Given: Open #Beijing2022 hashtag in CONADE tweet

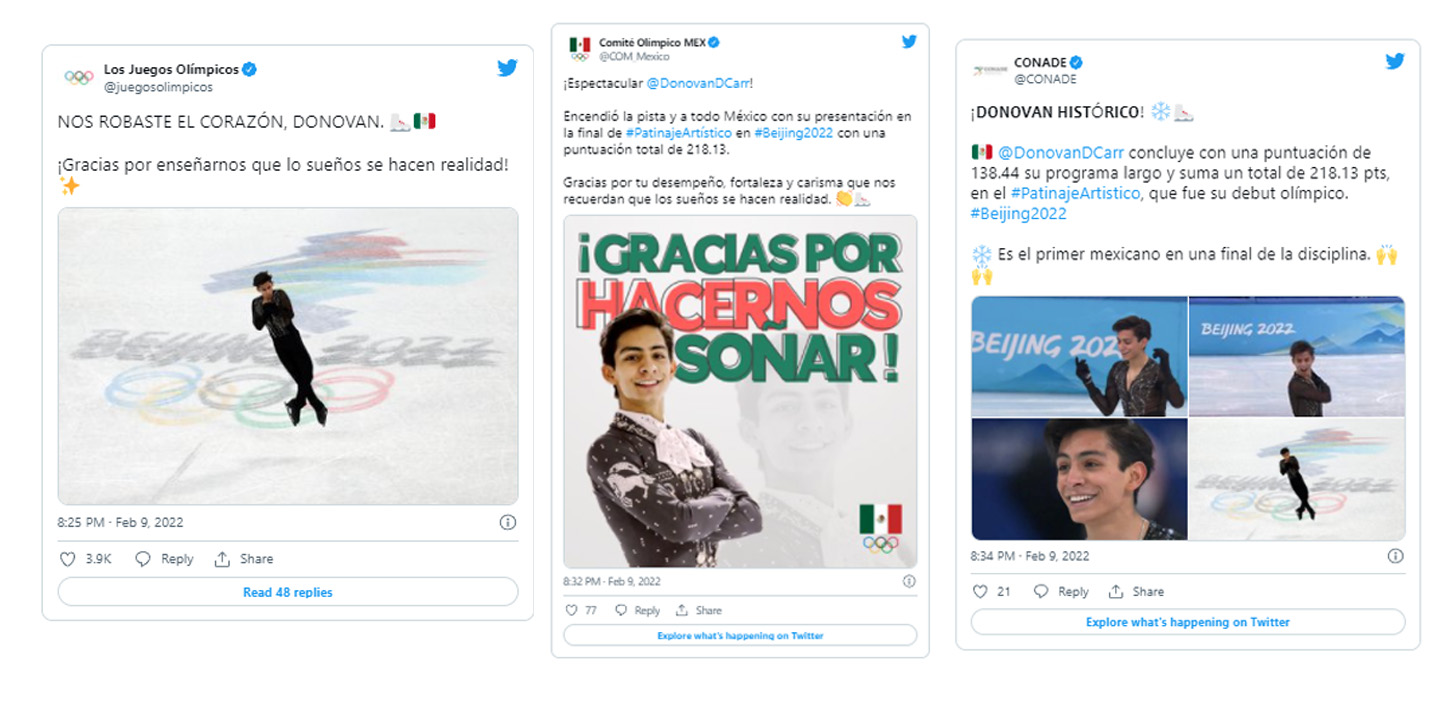Looking at the screenshot, I should pyautogui.click(x=1019, y=214).
